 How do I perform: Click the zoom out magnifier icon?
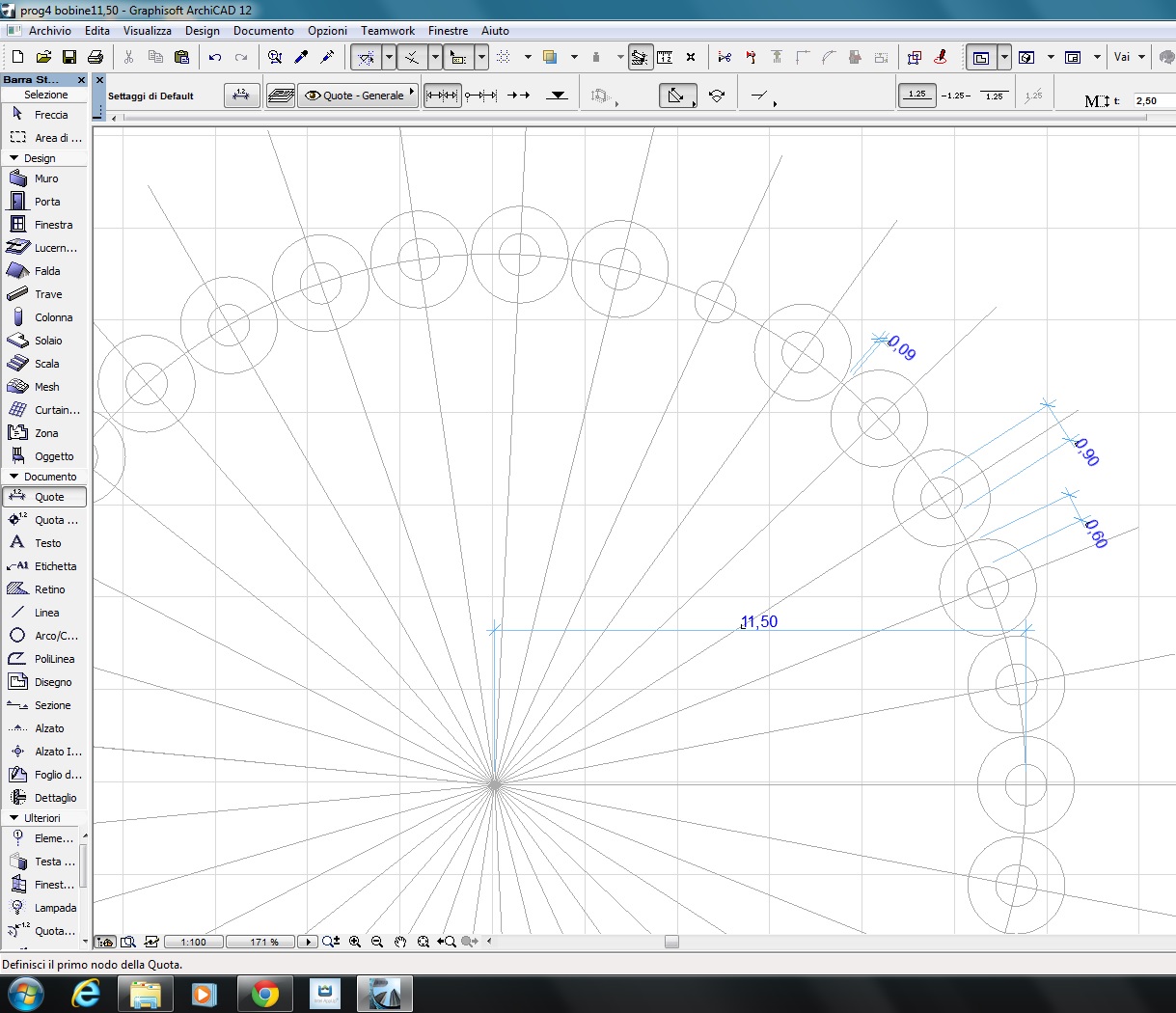[x=377, y=942]
